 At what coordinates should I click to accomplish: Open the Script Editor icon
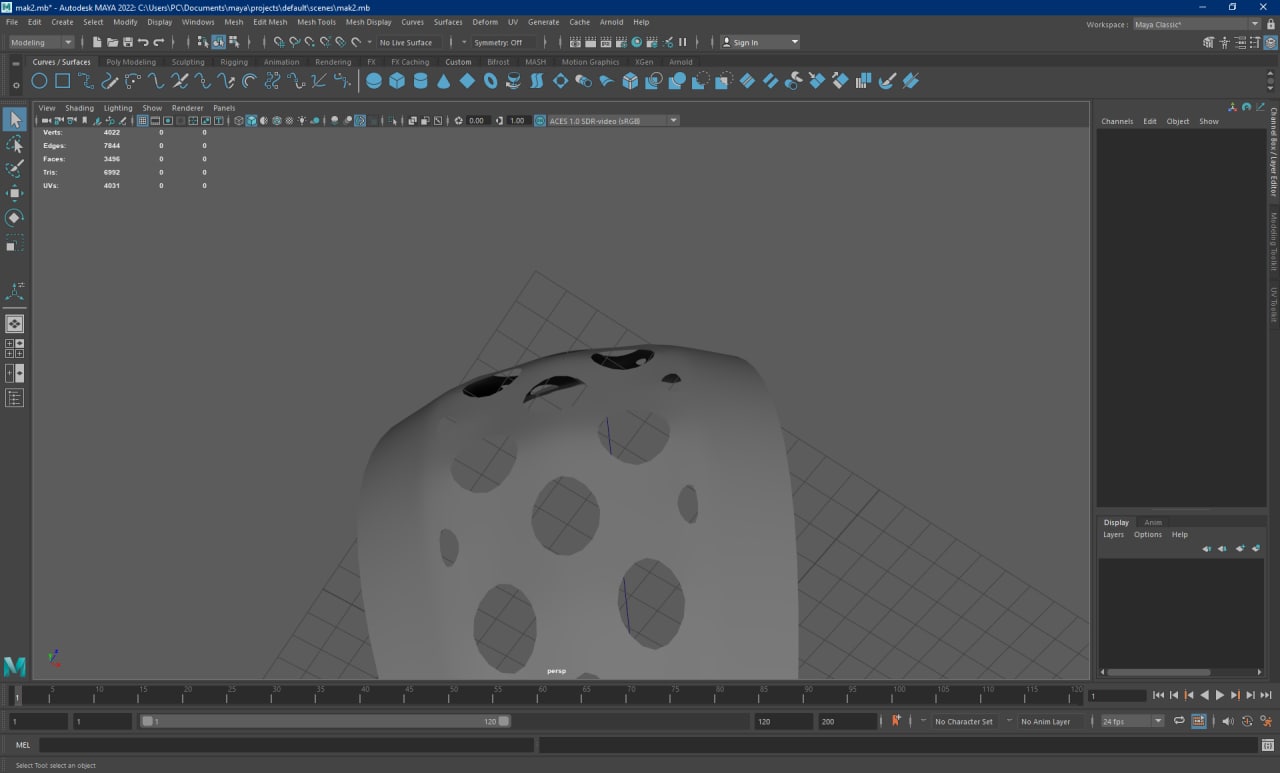pyautogui.click(x=1266, y=745)
